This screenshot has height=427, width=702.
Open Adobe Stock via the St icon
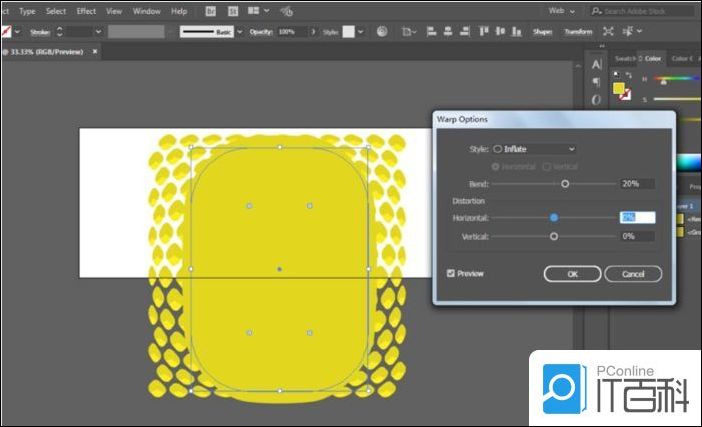(x=233, y=11)
